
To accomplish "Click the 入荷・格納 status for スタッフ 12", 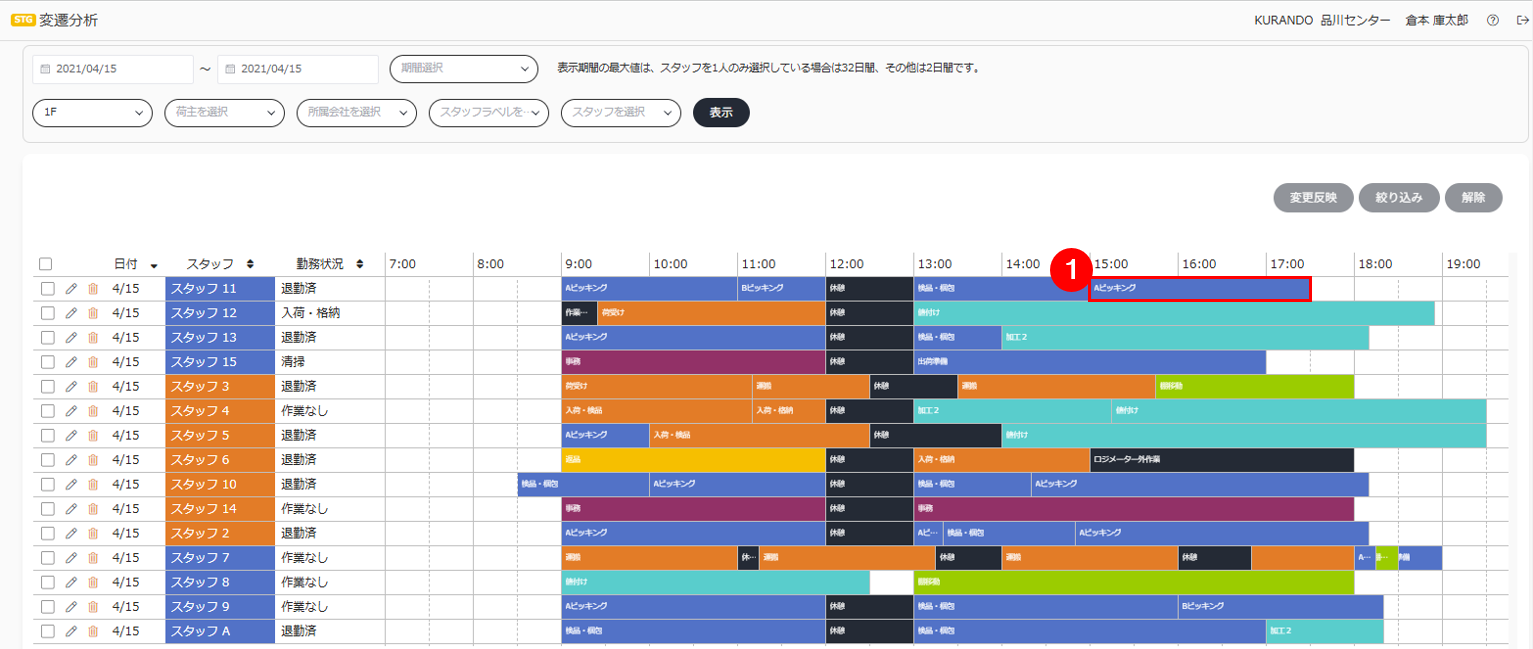I will (x=310, y=313).
